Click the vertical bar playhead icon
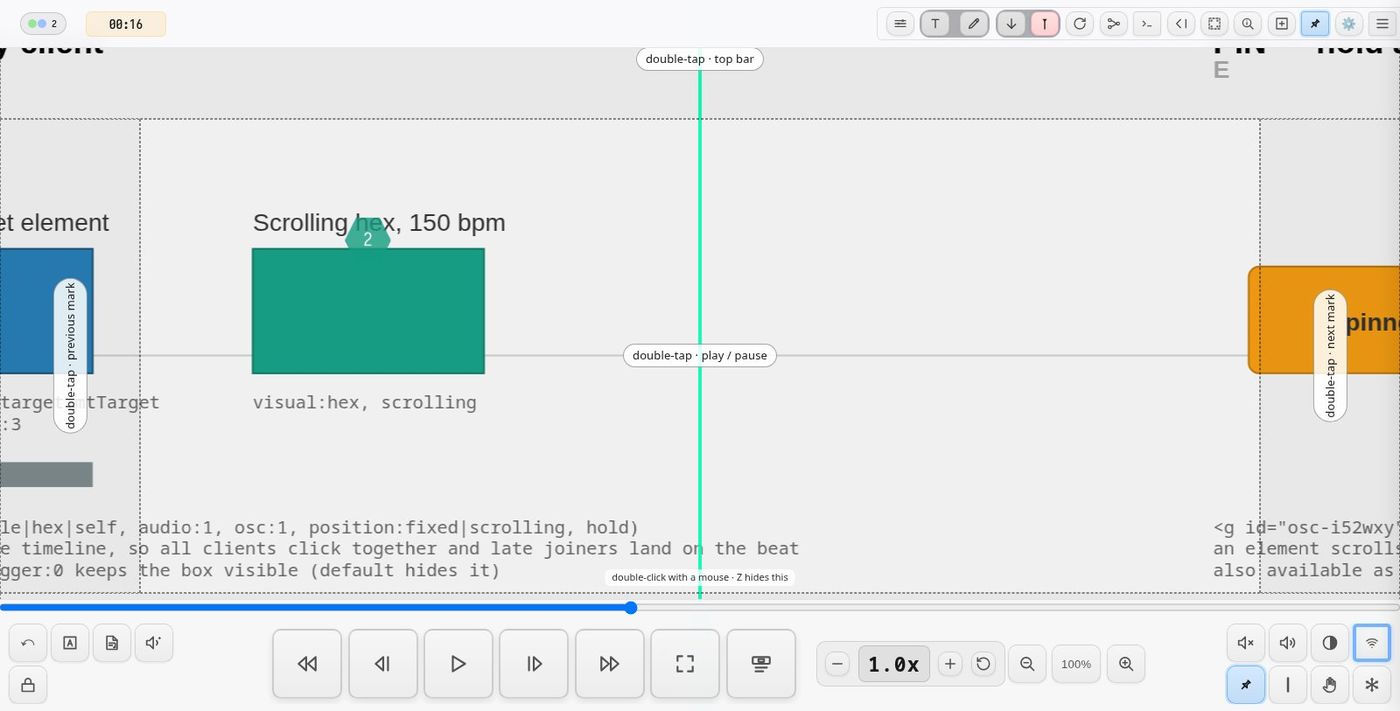Screen dimensions: 1400x711 (1288, 685)
